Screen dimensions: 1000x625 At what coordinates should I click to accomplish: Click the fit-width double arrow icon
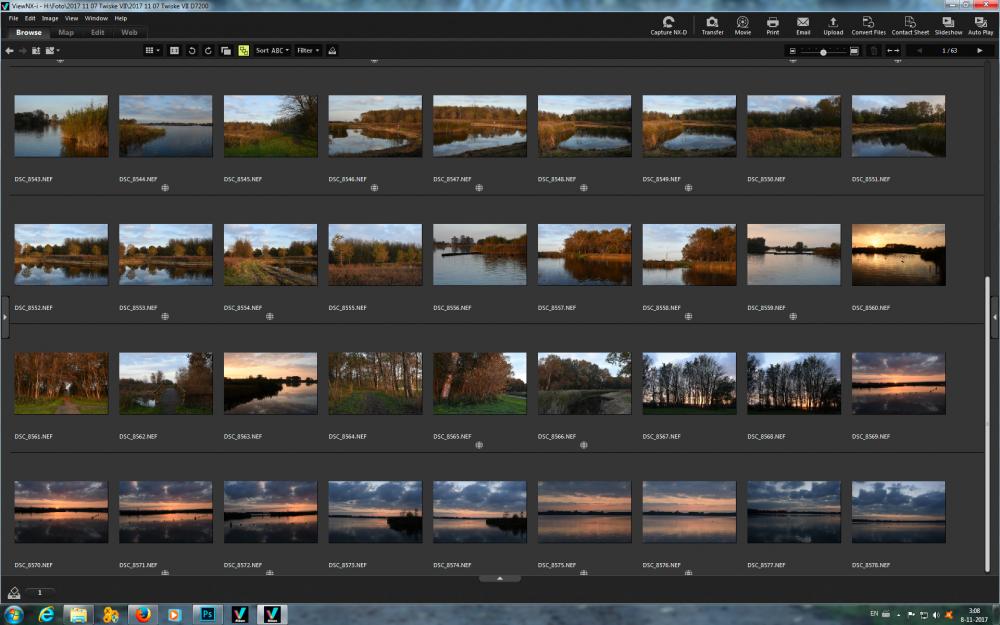pyautogui.click(x=893, y=50)
